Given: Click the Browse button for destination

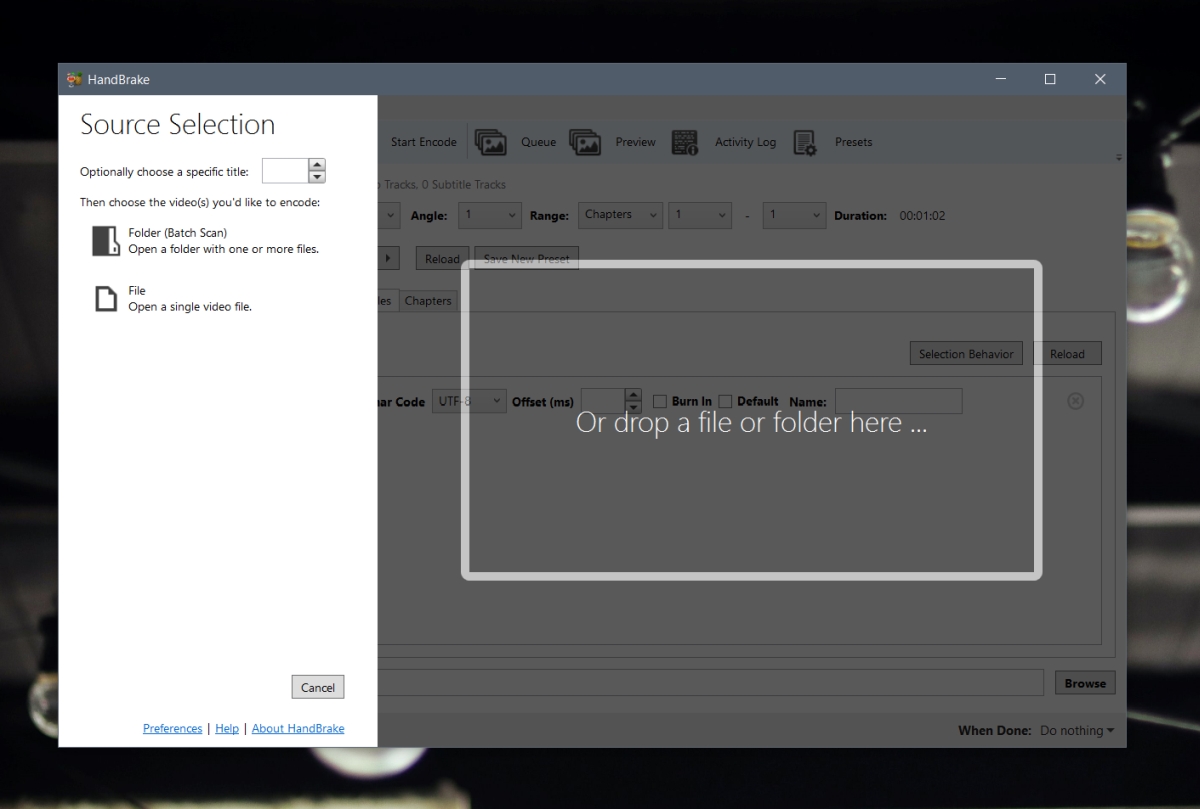Looking at the screenshot, I should (x=1084, y=682).
